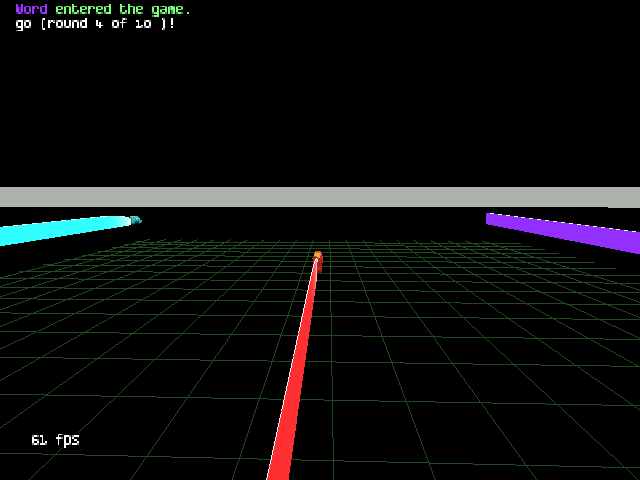Image resolution: width=640 pixels, height=480 pixels.
Task: Click the number 61 in the fps display
Action: pos(39,440)
